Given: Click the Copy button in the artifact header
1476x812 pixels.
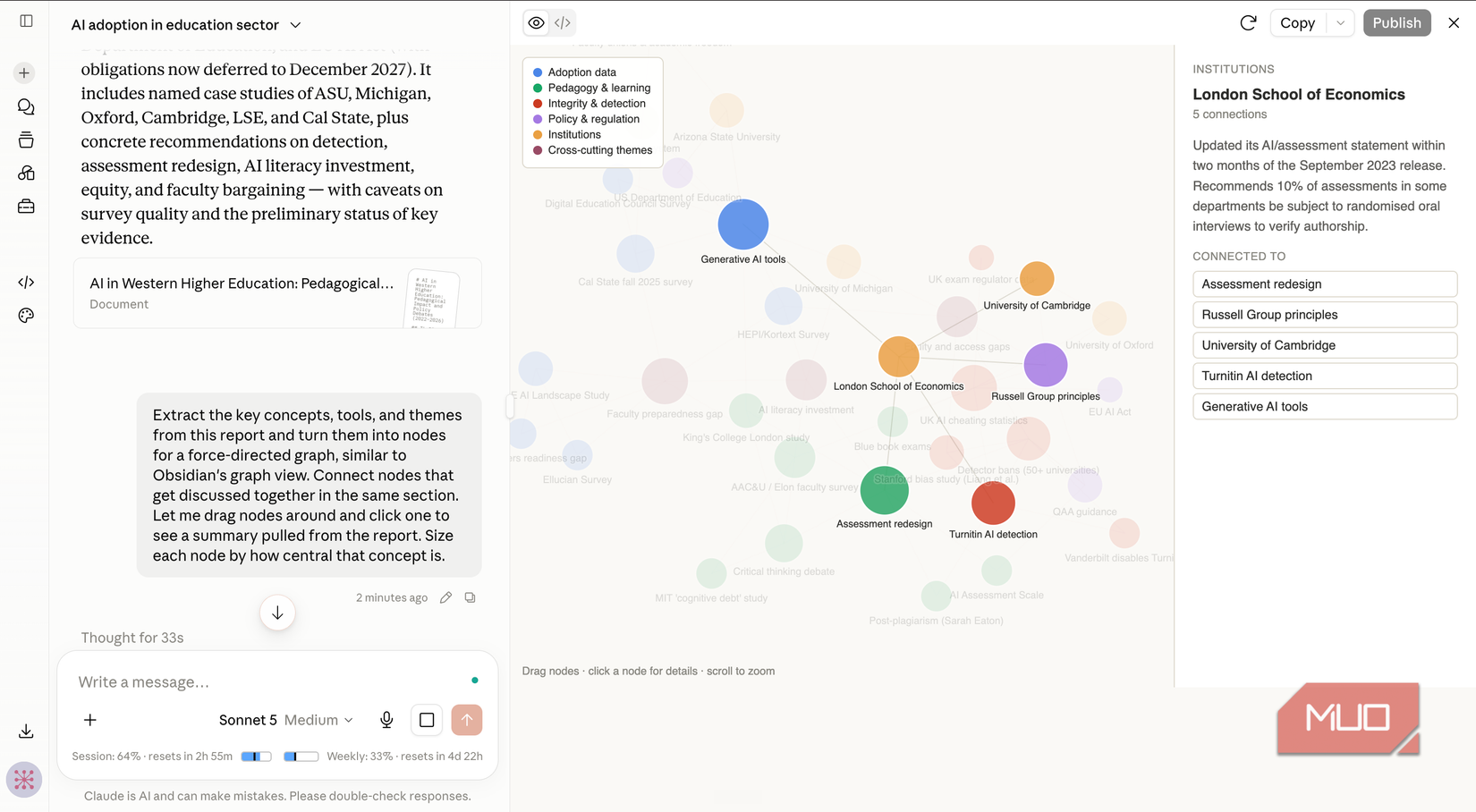Looking at the screenshot, I should [1298, 23].
